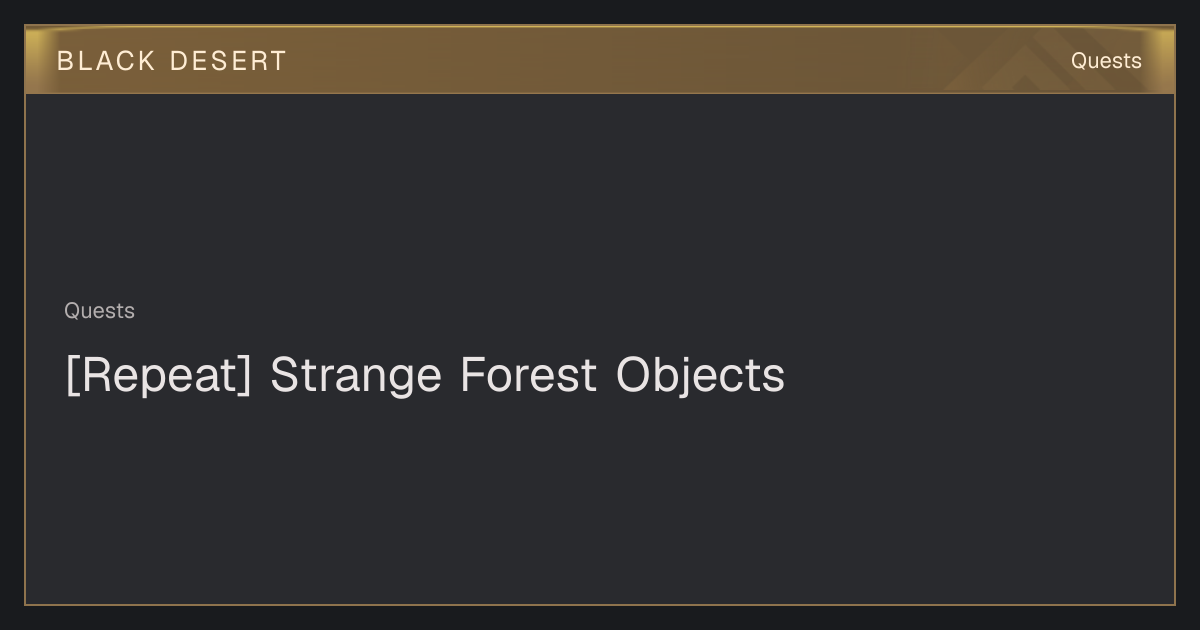Click the thin gold border below the header

tap(600, 93)
